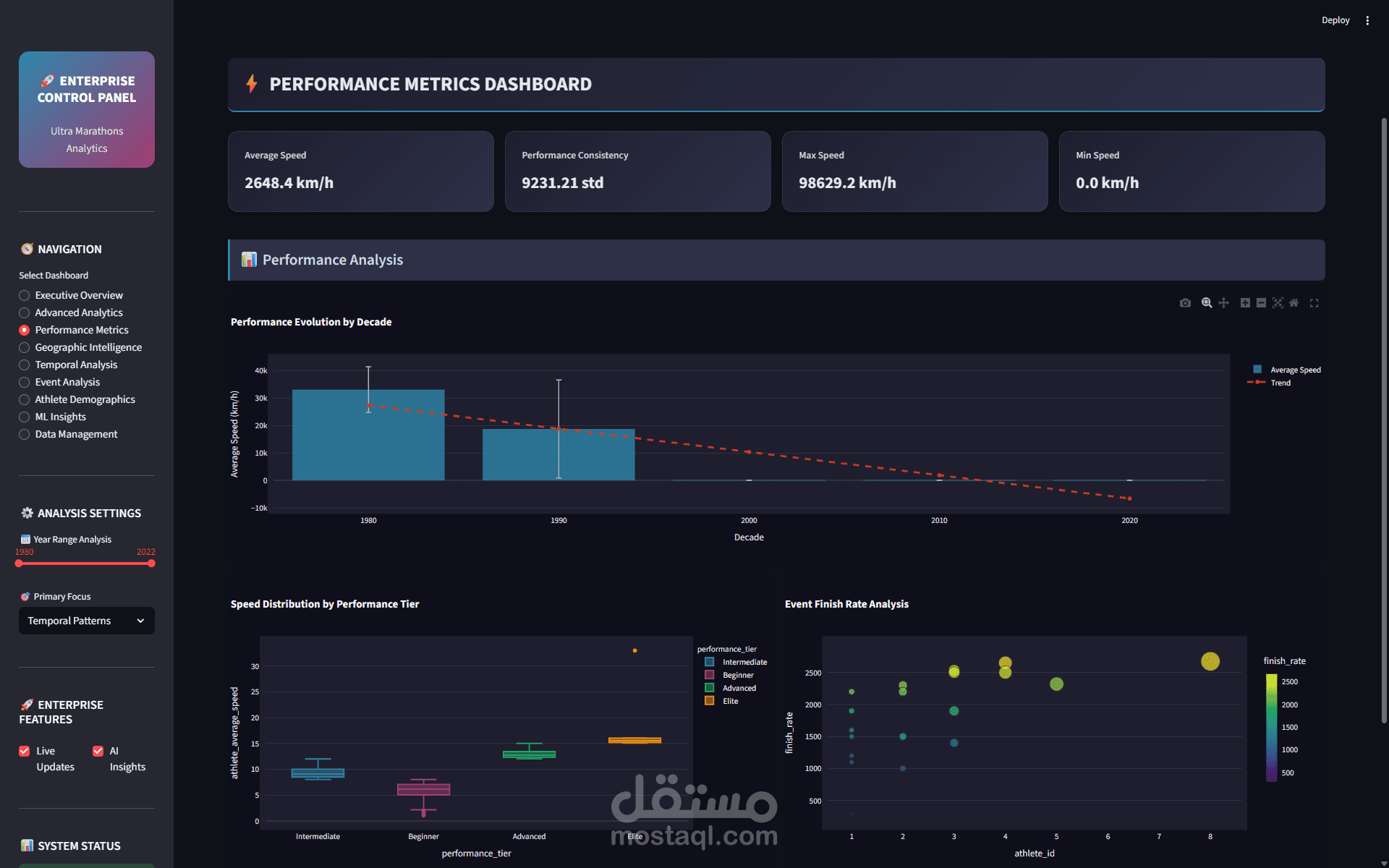The height and width of the screenshot is (868, 1389).
Task: Click the chart zoom out minus icon
Action: [x=1261, y=303]
